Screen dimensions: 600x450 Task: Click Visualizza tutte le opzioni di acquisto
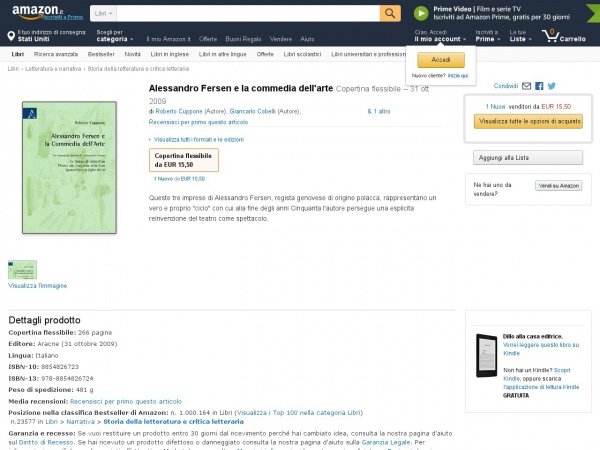point(528,121)
